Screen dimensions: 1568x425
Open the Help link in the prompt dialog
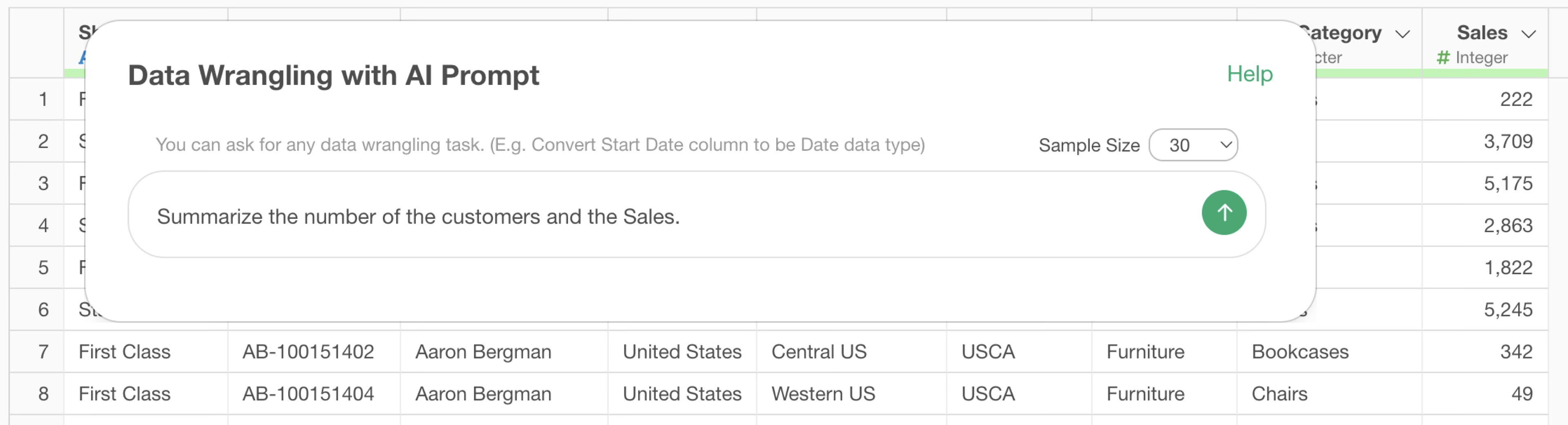1249,74
